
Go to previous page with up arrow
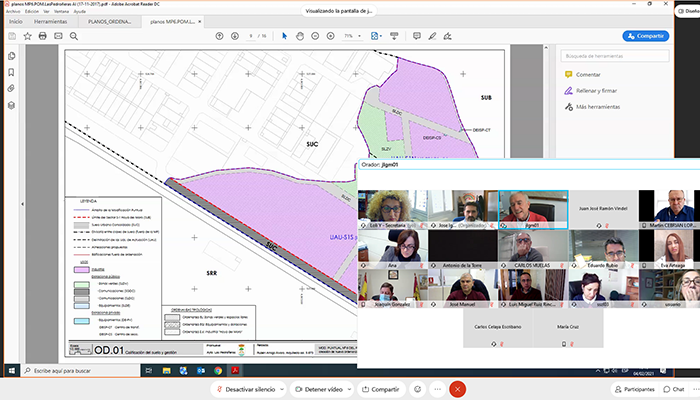click(219, 36)
